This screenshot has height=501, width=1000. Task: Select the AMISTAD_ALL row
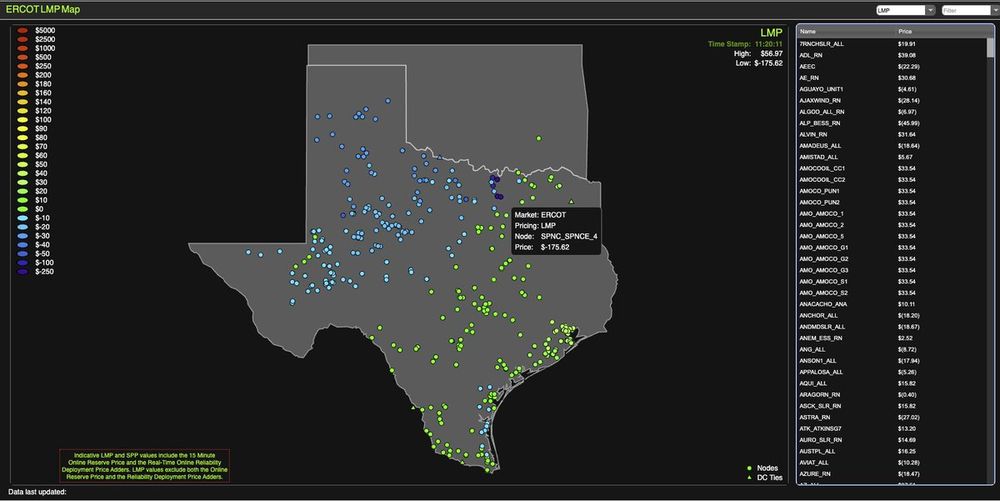click(x=892, y=157)
